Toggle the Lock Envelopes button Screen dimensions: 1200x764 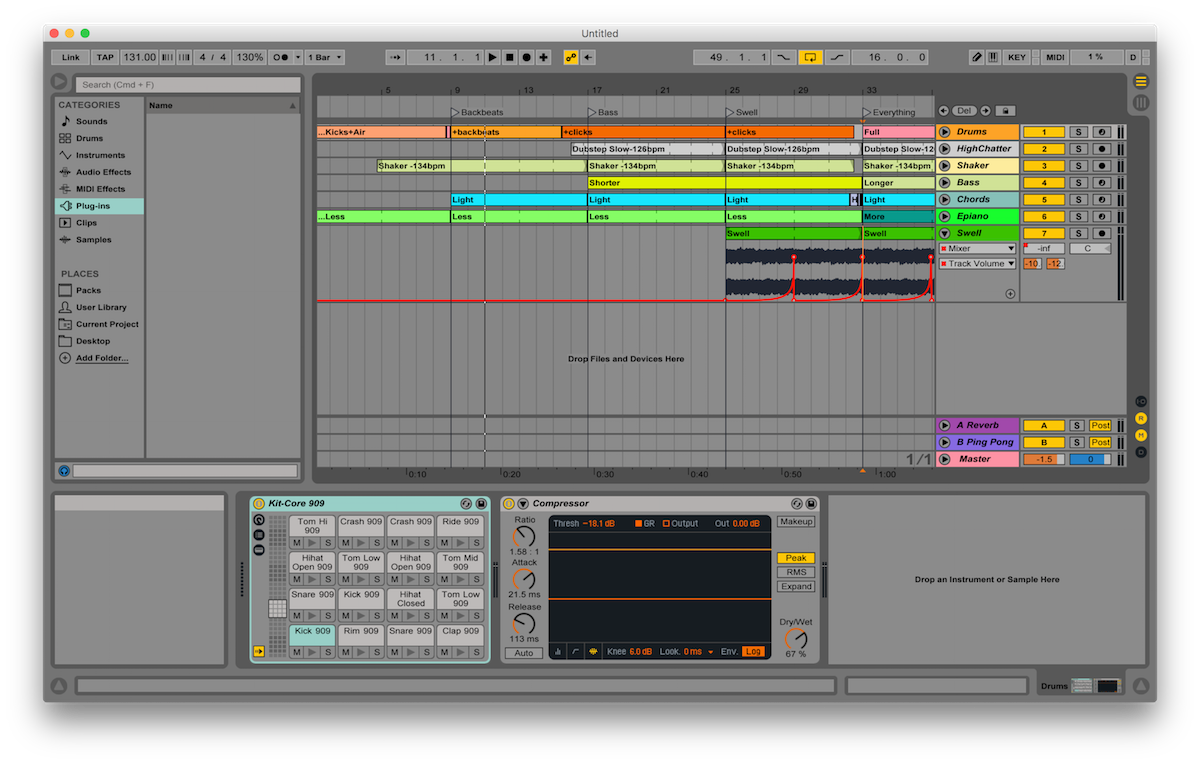[1005, 111]
